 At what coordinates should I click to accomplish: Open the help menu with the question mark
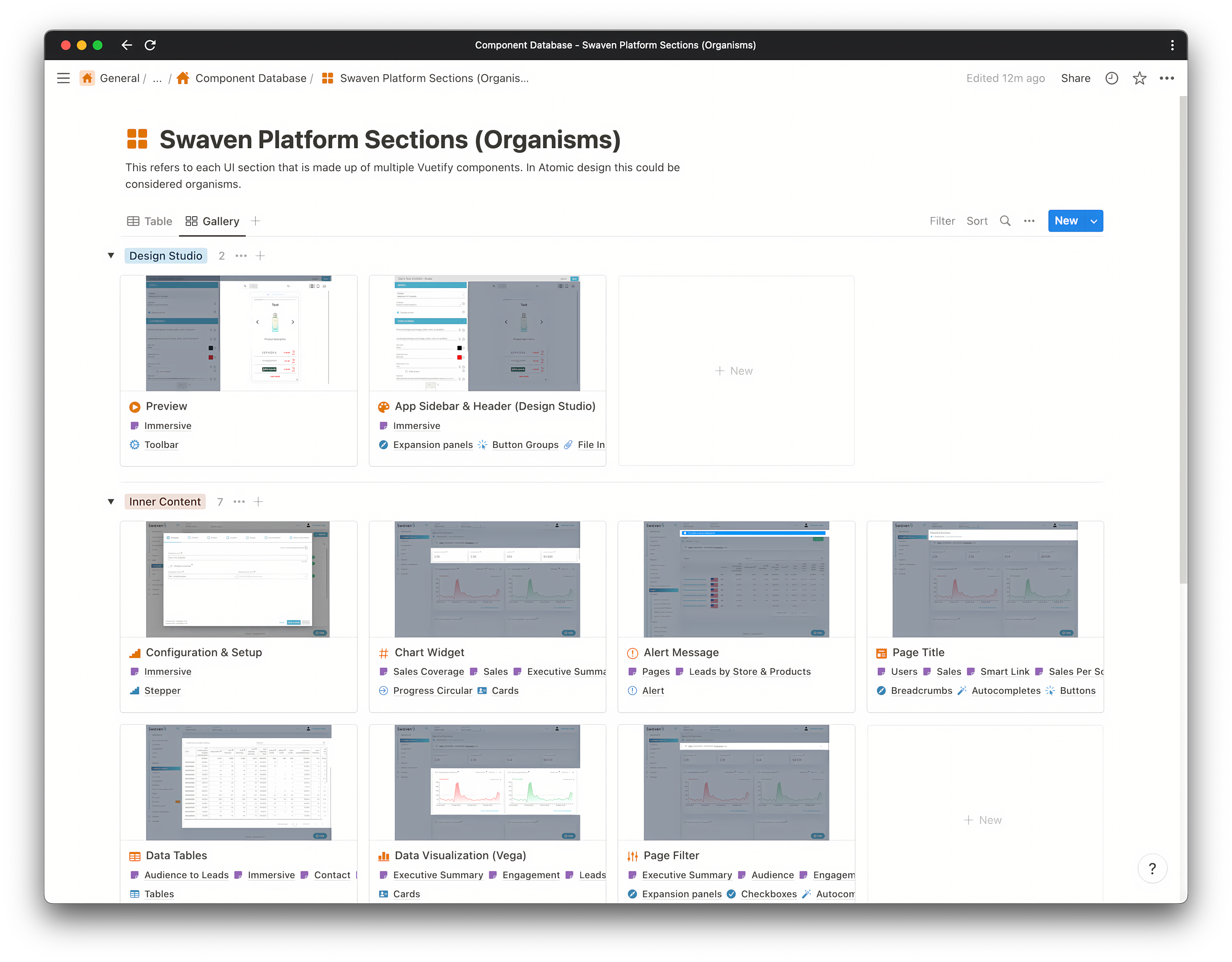(1152, 868)
